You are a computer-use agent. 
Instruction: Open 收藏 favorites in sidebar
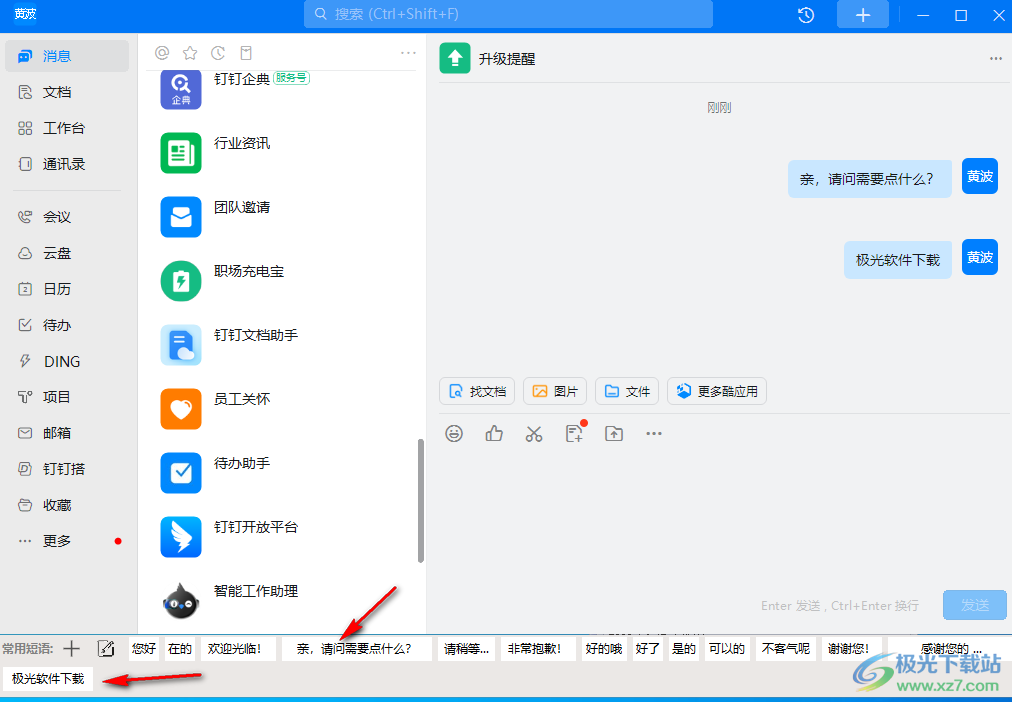point(67,505)
